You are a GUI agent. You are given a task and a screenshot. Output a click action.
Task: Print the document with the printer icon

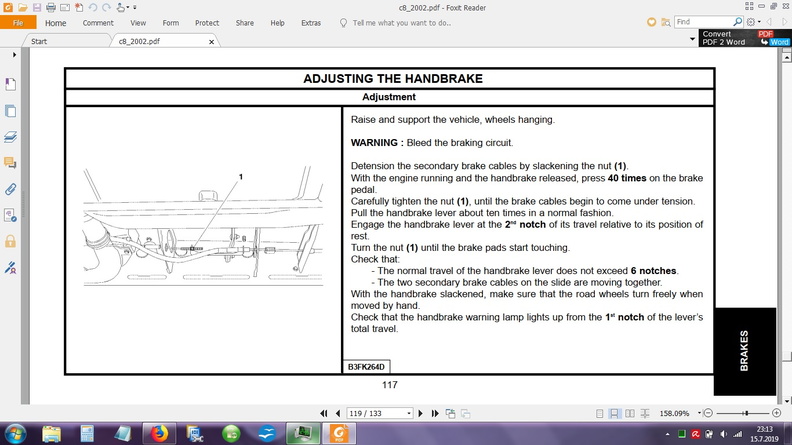coord(51,8)
